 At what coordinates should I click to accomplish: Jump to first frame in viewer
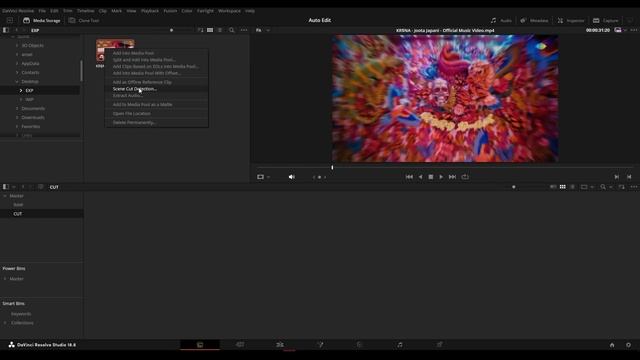click(x=409, y=177)
